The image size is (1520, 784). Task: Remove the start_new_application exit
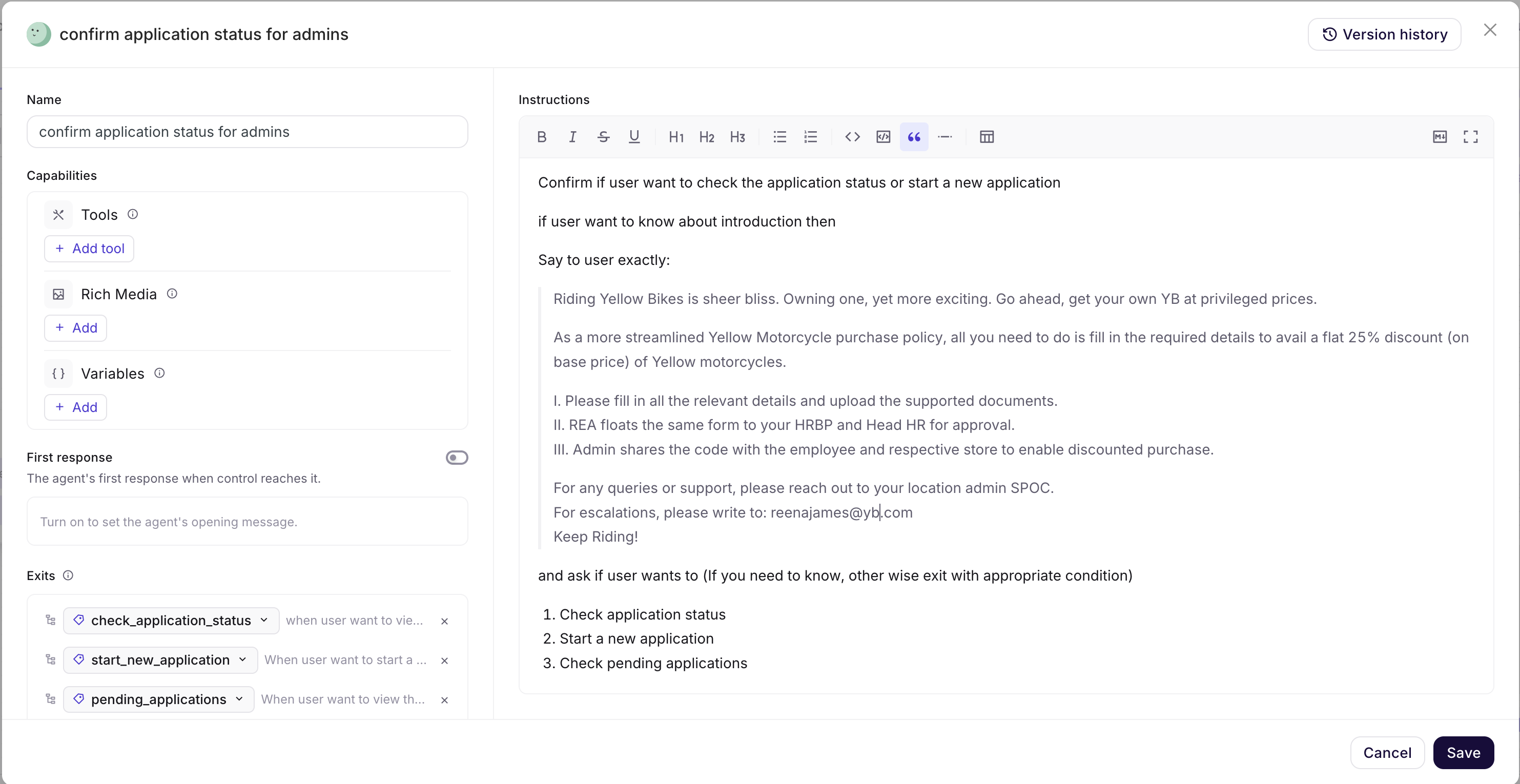(x=445, y=661)
